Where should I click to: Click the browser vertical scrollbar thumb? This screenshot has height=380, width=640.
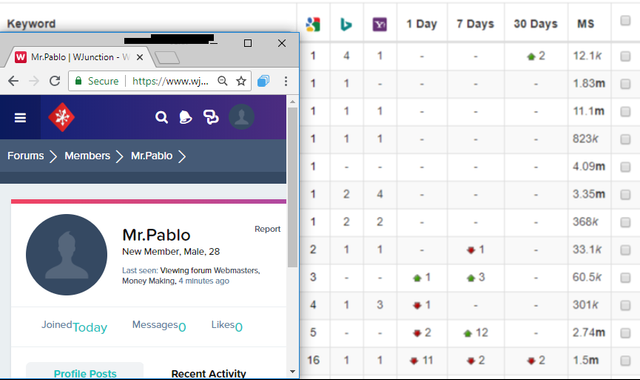[x=292, y=187]
